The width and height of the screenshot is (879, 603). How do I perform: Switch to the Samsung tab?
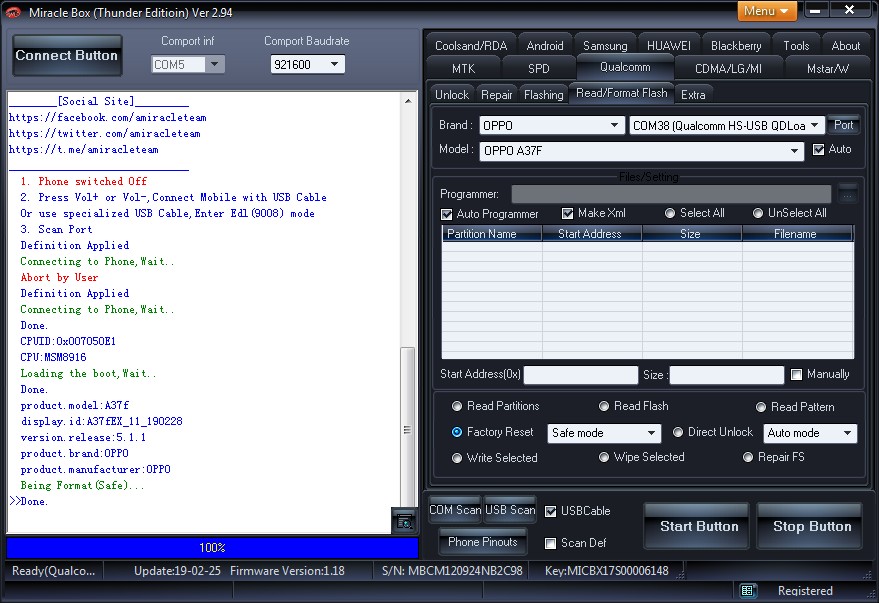pos(605,45)
